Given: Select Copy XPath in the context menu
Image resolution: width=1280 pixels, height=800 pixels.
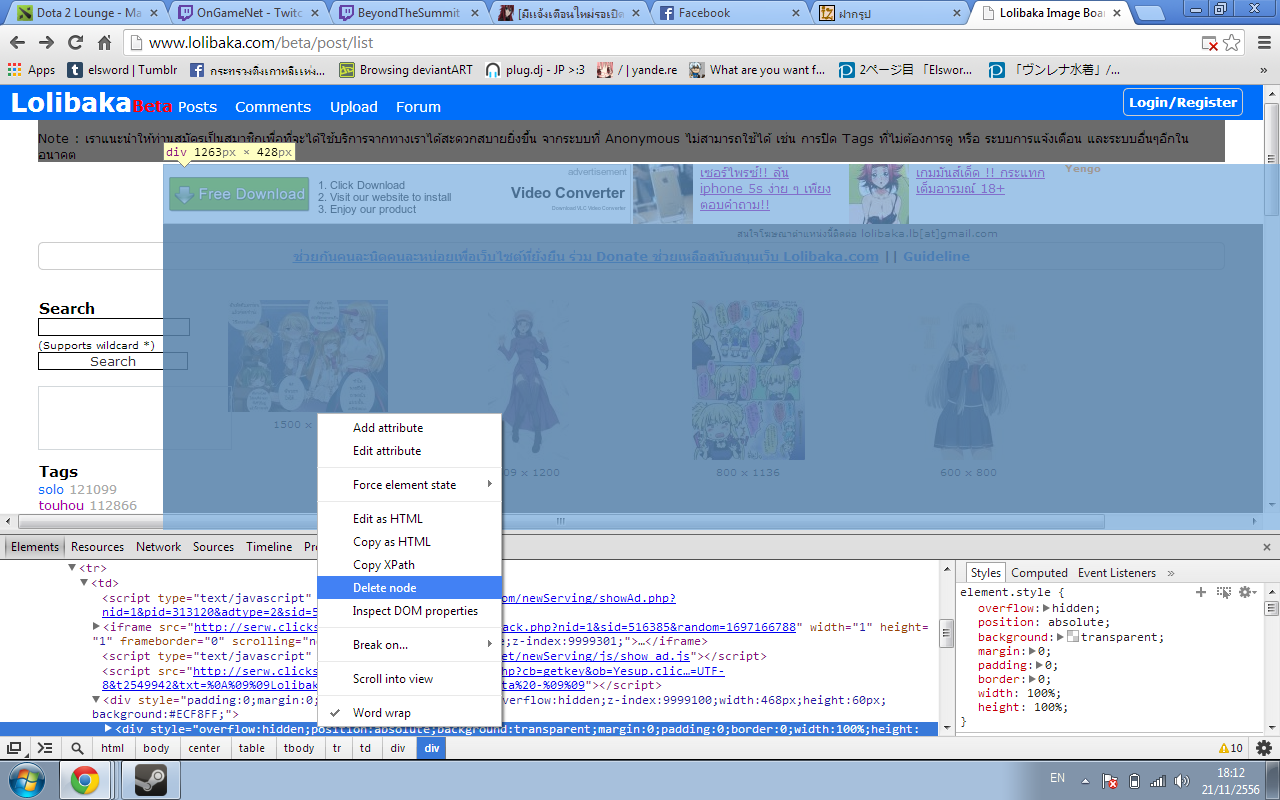Looking at the screenshot, I should coord(409,565).
